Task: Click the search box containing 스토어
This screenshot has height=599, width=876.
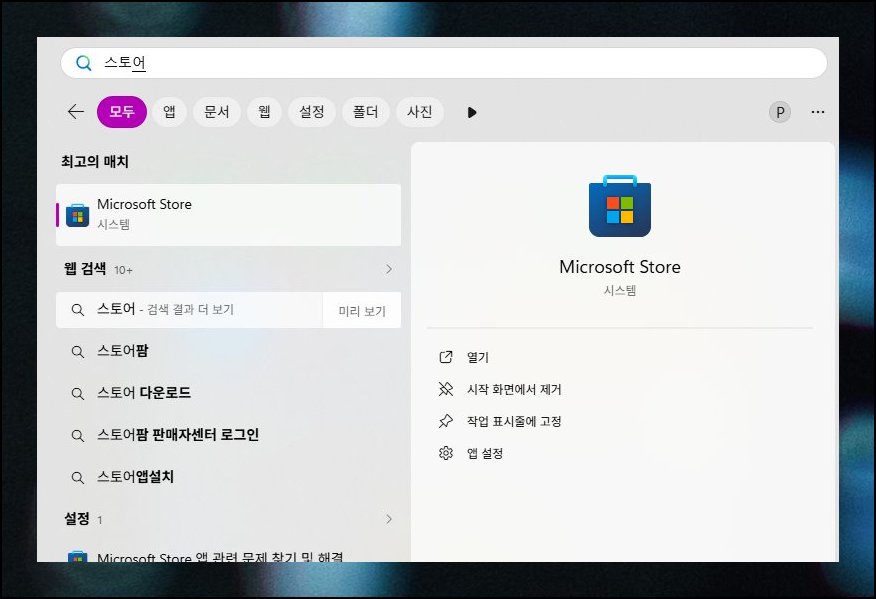Action: click(x=444, y=63)
